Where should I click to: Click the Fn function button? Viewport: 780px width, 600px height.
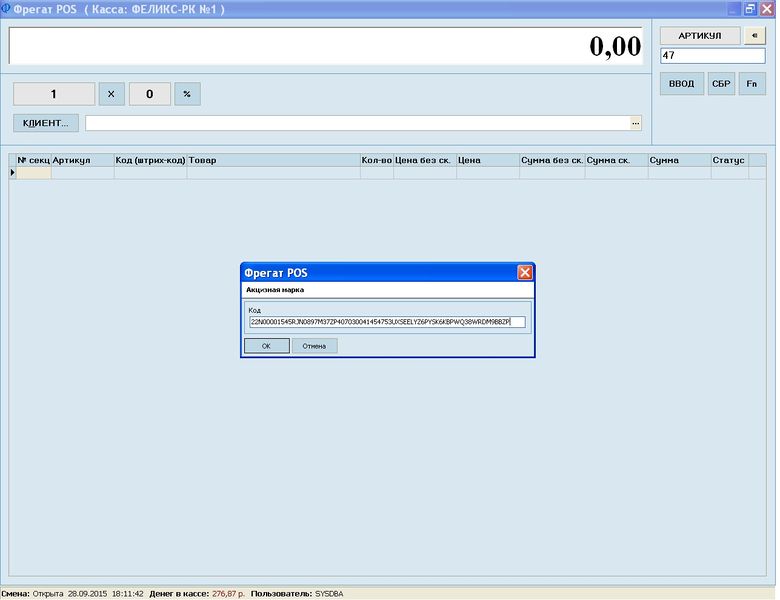pyautogui.click(x=752, y=84)
